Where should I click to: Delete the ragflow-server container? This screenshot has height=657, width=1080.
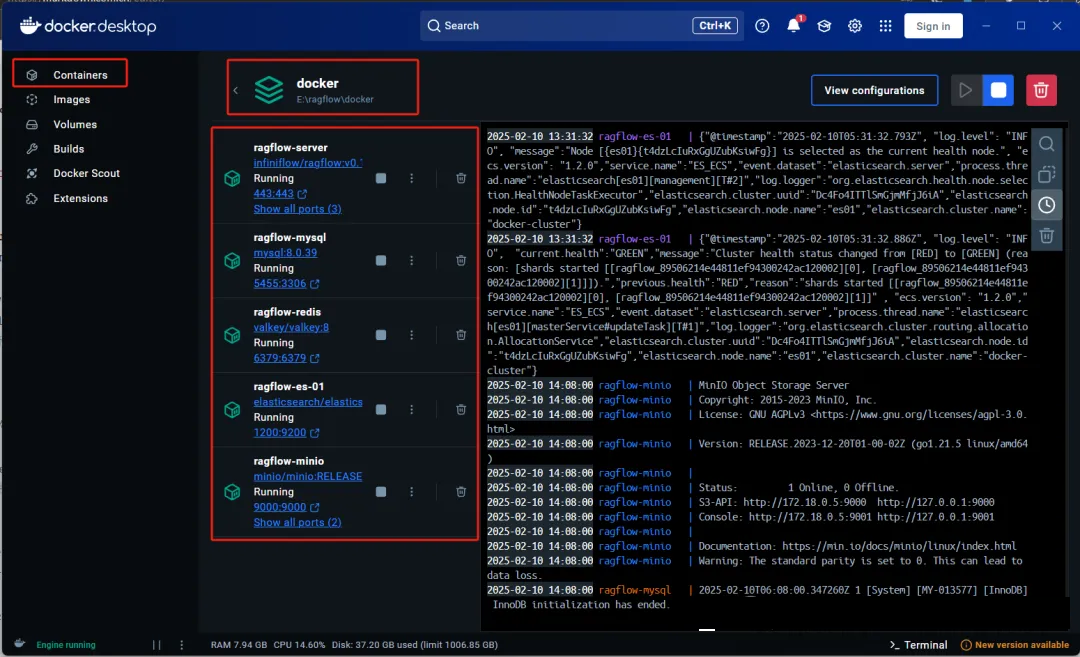click(x=461, y=178)
